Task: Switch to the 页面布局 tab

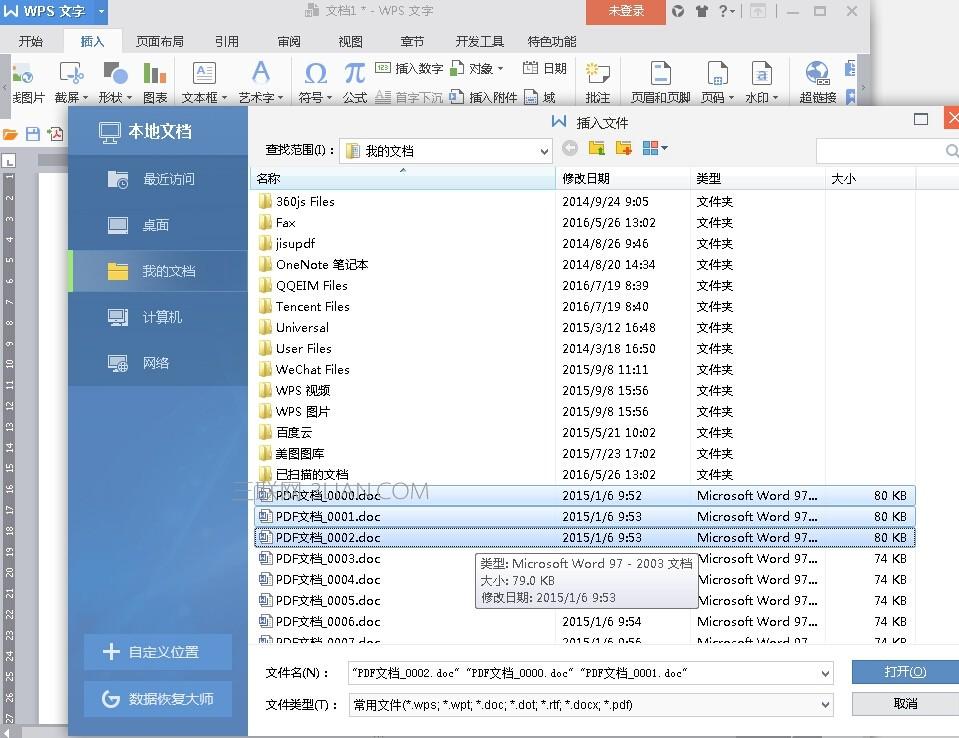Action: [160, 41]
